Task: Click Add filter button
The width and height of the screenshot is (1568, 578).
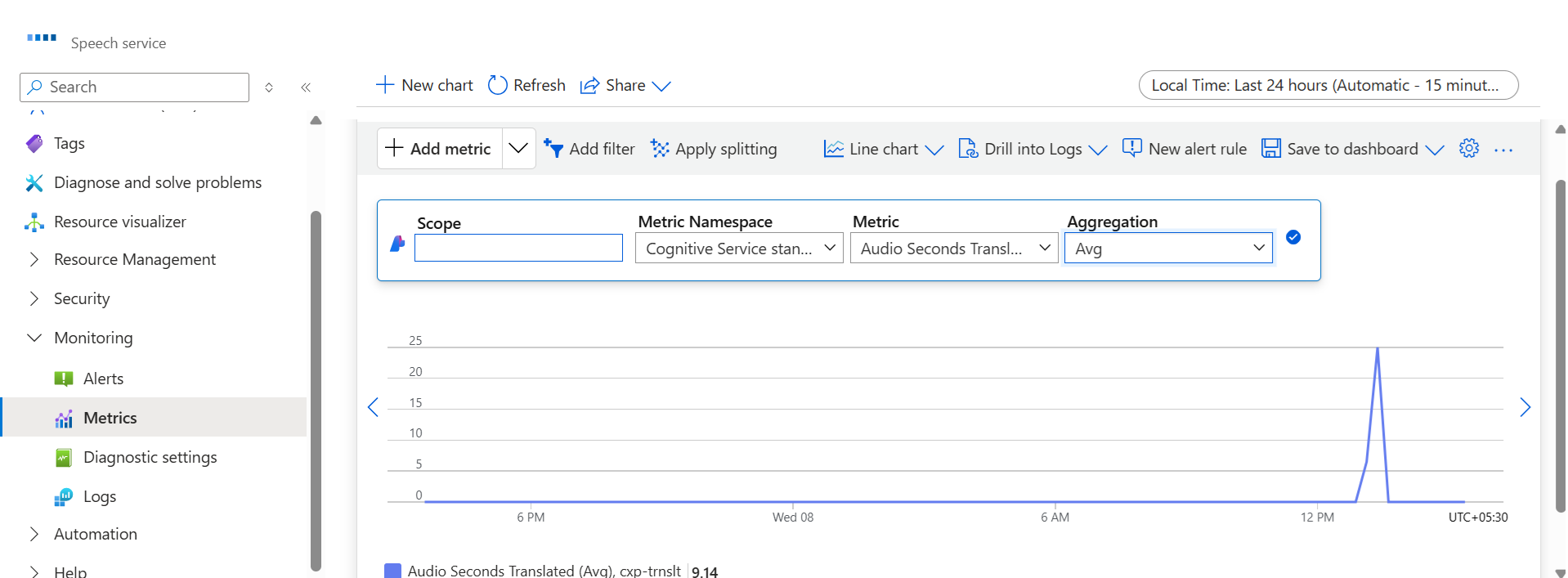Action: (x=589, y=149)
